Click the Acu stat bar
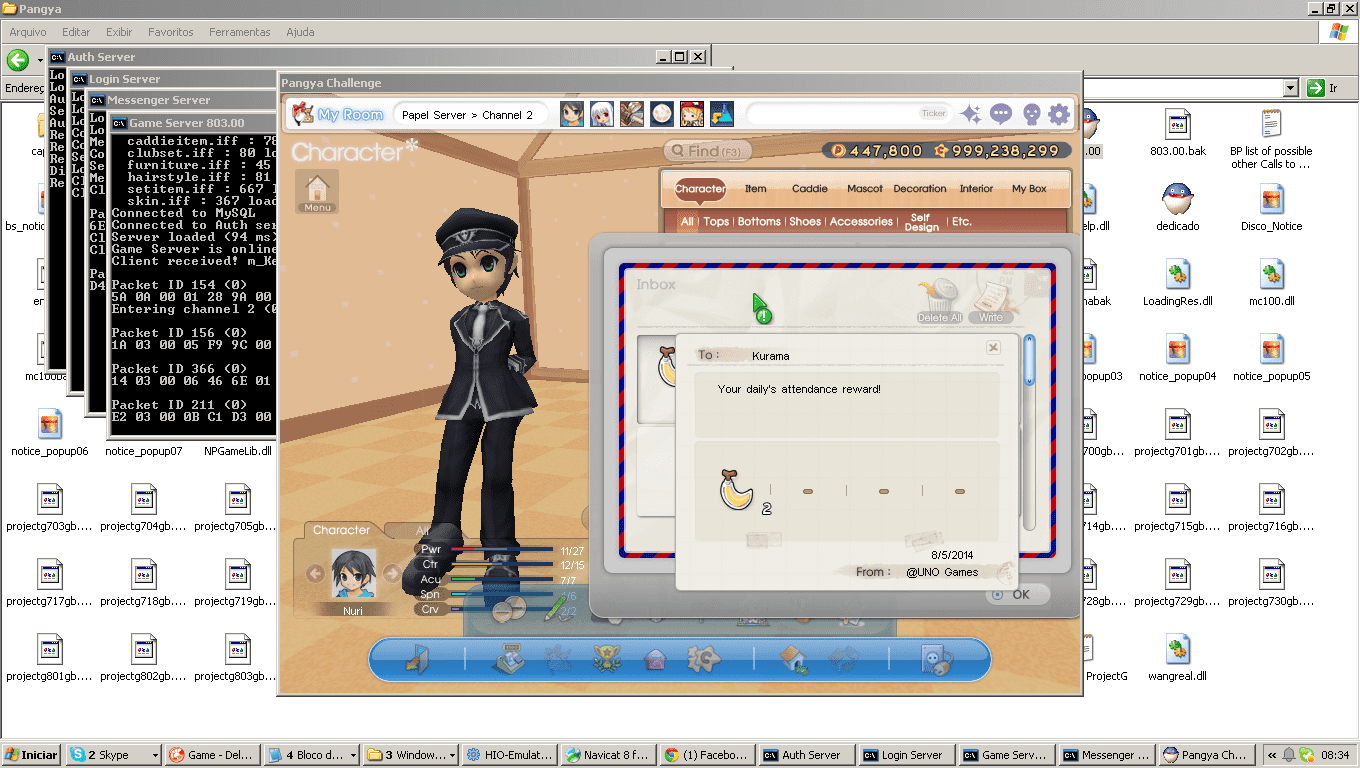Viewport: 1360px width, 768px height. pos(502,579)
